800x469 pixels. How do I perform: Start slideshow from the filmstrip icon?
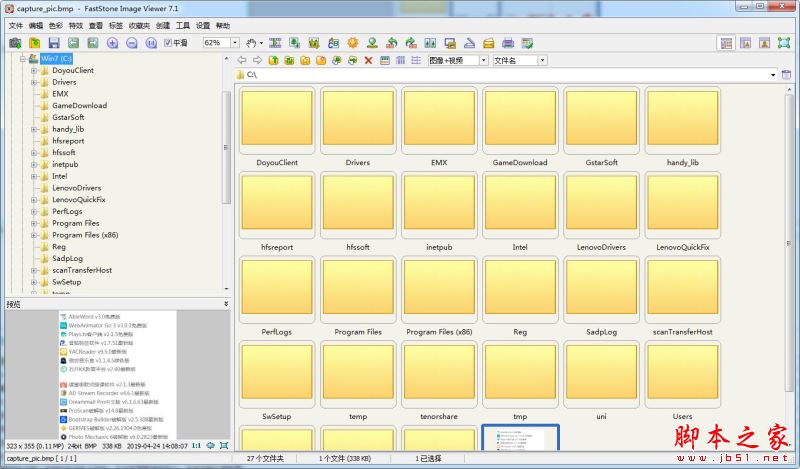pyautogui.click(x=275, y=43)
